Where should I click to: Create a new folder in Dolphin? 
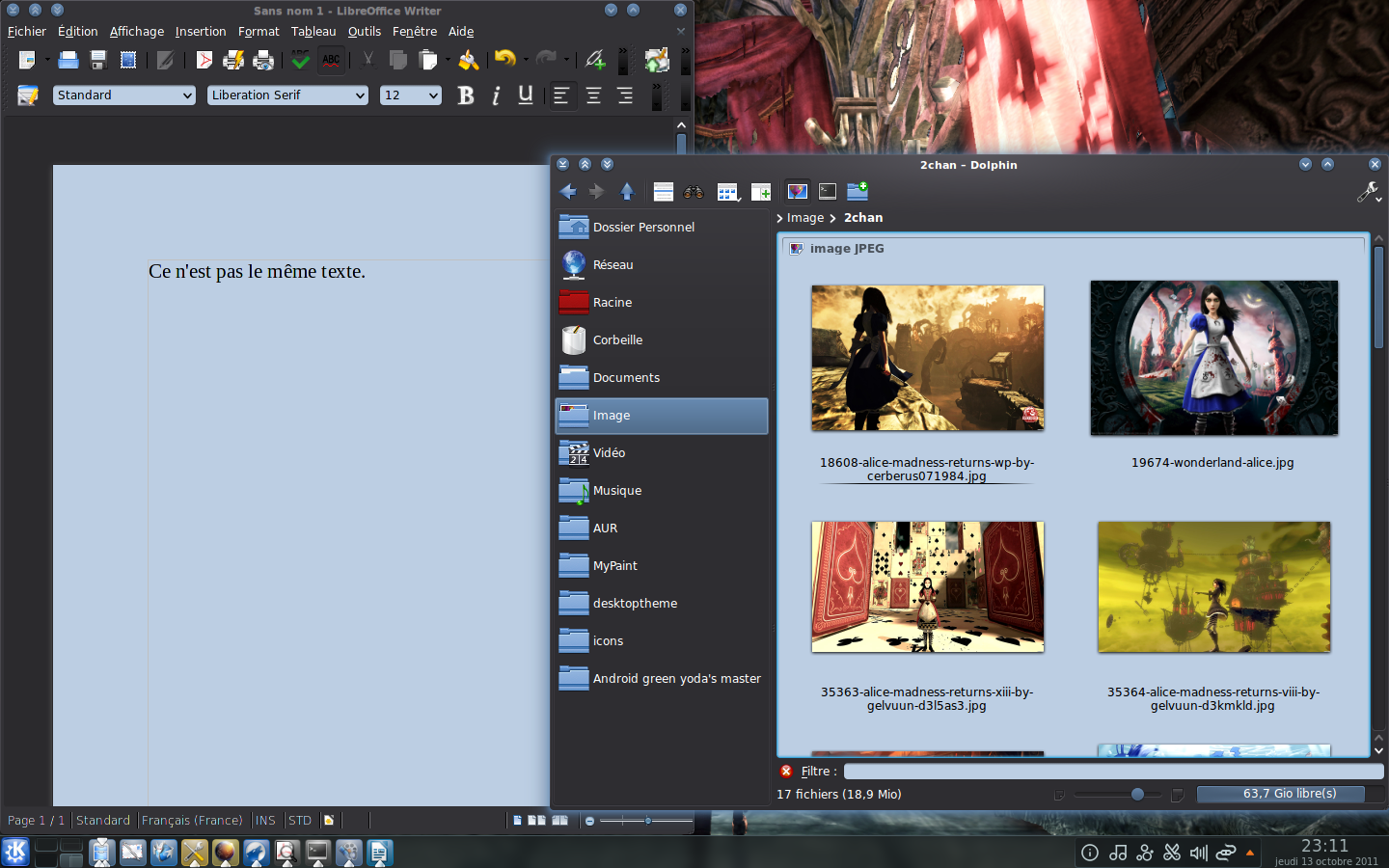point(858,191)
